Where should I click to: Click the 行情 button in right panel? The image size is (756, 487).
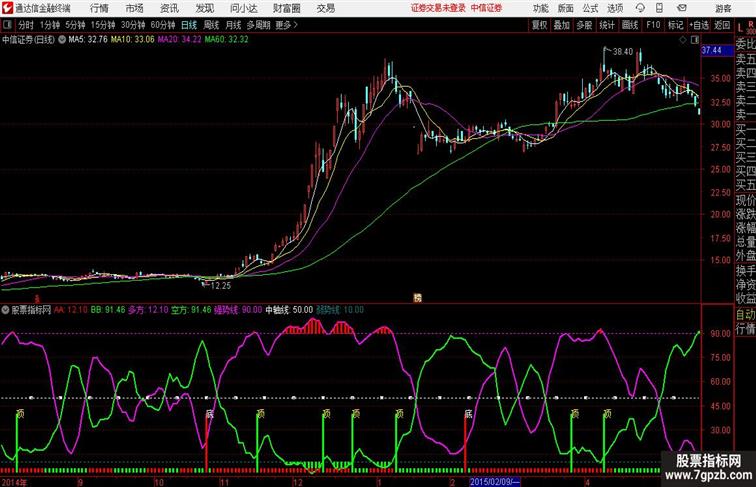pos(745,329)
